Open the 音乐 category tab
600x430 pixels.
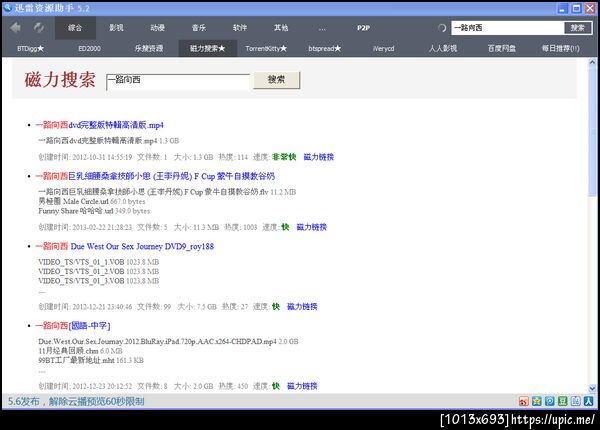(199, 28)
